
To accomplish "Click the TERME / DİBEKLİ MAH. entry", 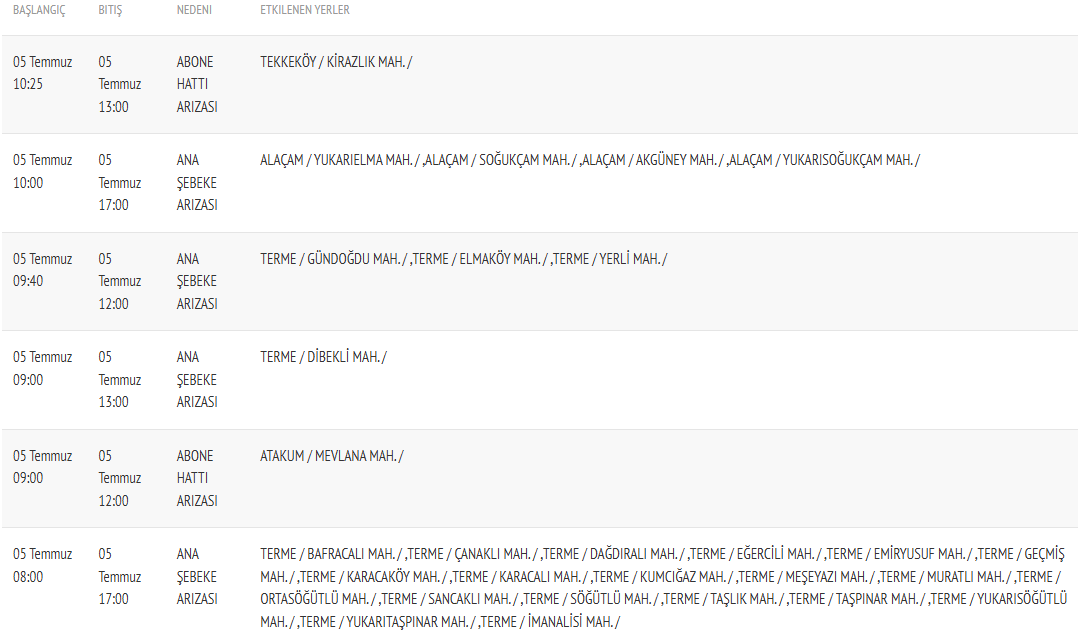I will pyautogui.click(x=323, y=357).
